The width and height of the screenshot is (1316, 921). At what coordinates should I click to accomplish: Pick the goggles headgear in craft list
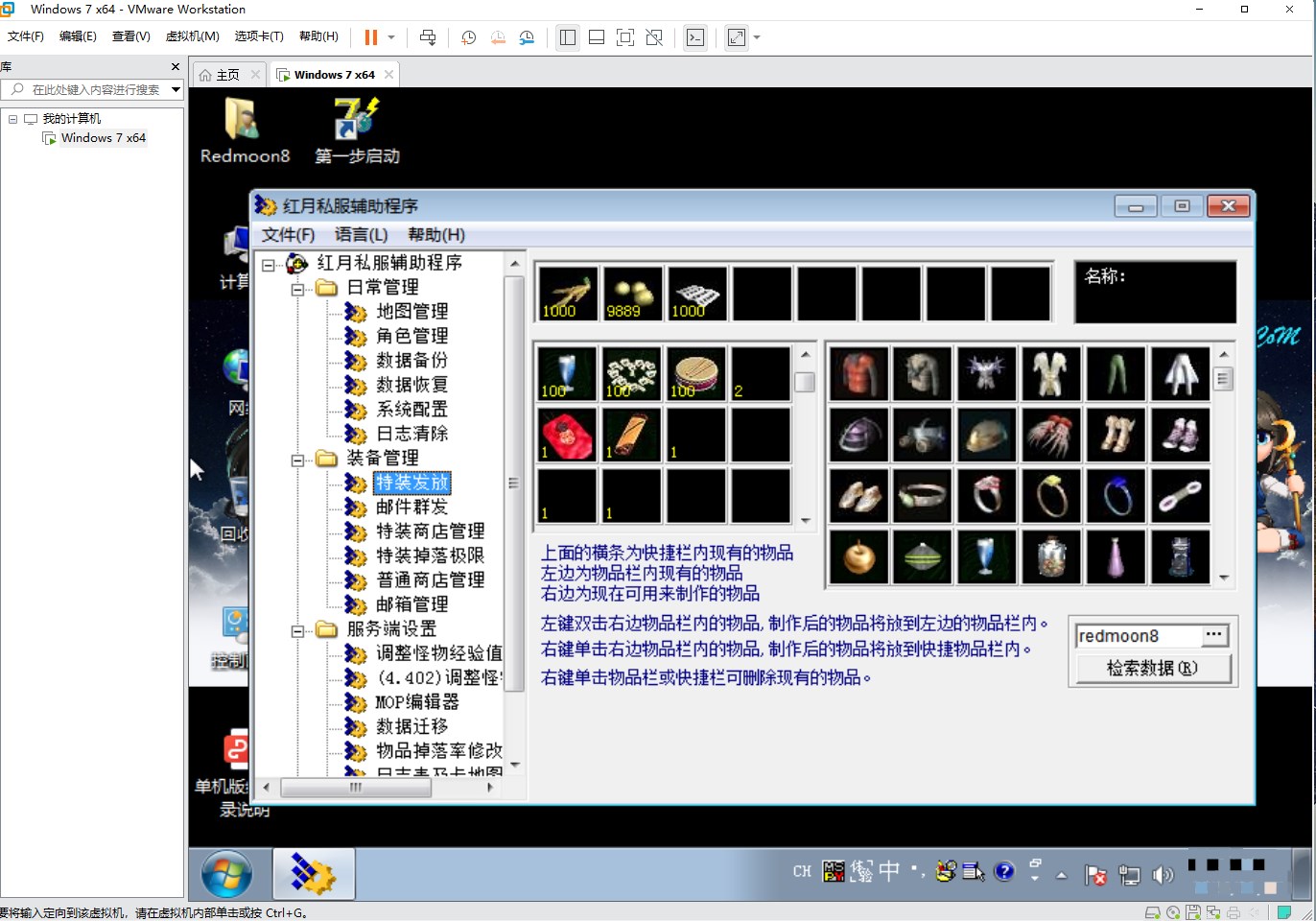[923, 435]
